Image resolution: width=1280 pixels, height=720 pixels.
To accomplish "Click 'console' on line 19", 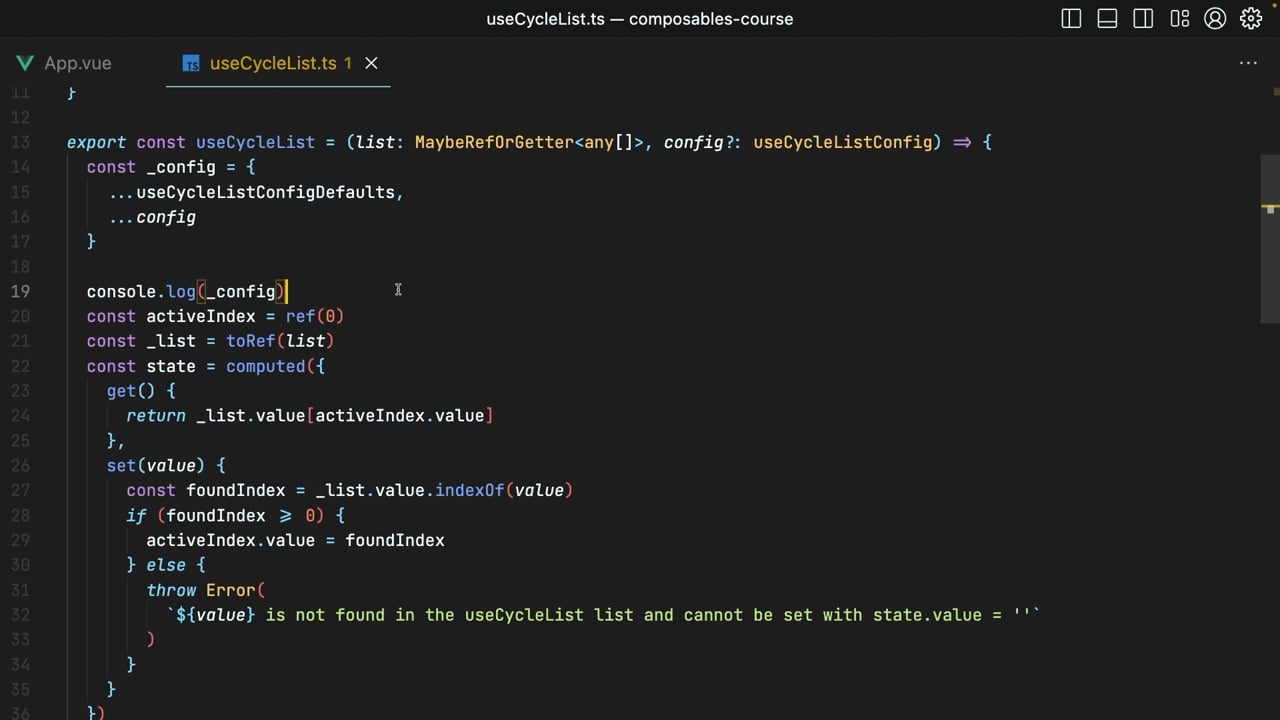I will 121,291.
